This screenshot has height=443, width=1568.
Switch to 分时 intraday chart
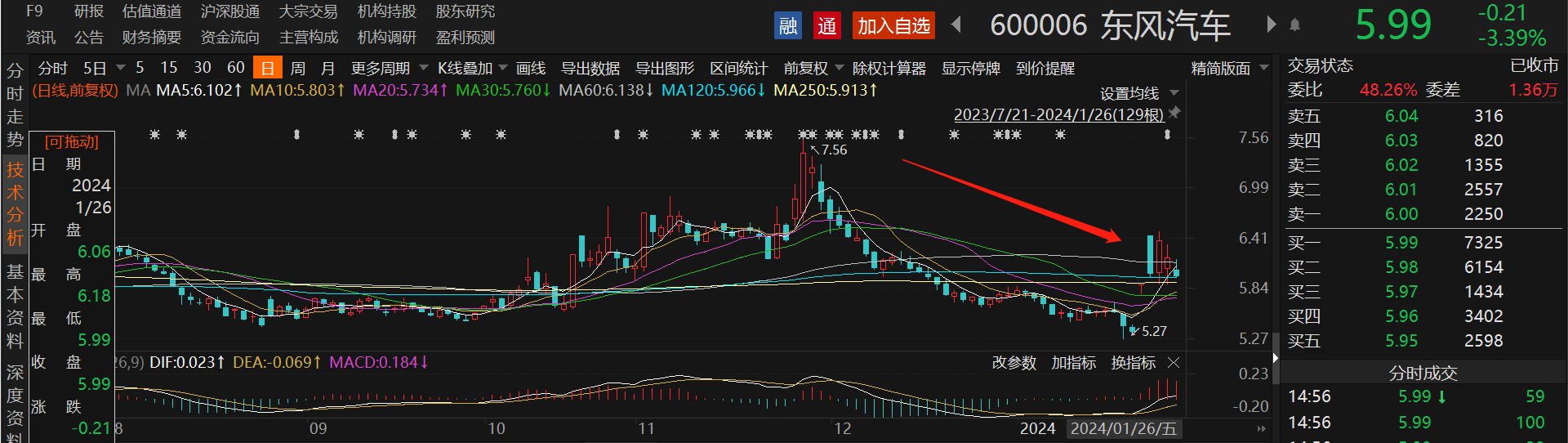coord(53,68)
